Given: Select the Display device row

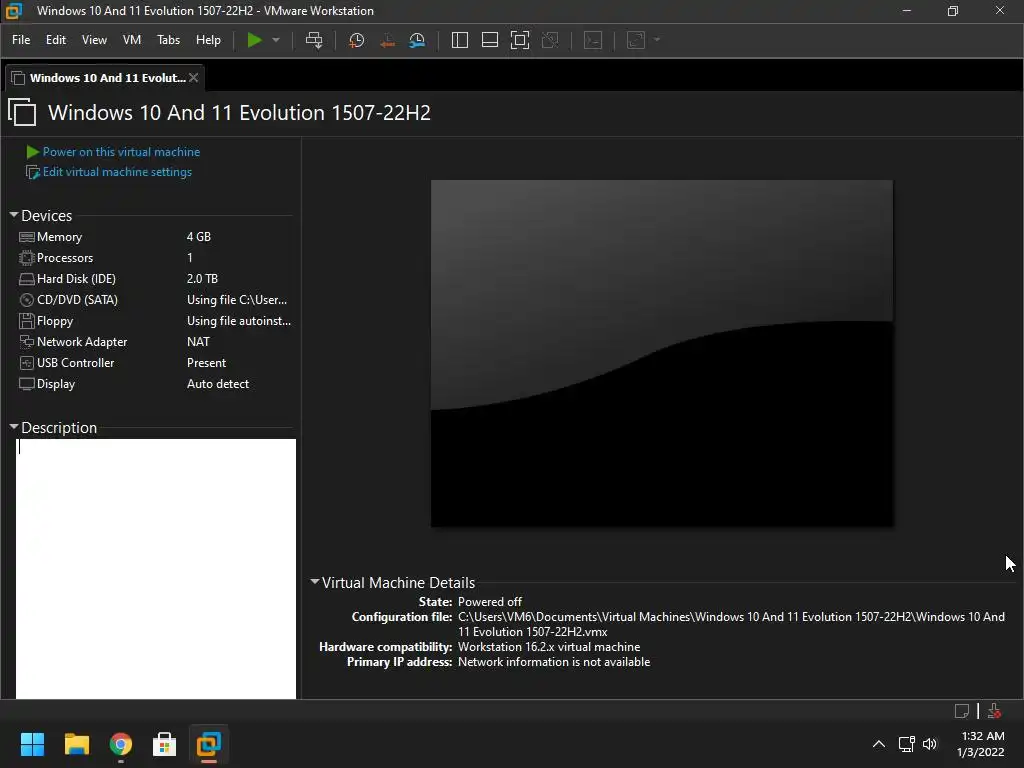Looking at the screenshot, I should pyautogui.click(x=154, y=383).
